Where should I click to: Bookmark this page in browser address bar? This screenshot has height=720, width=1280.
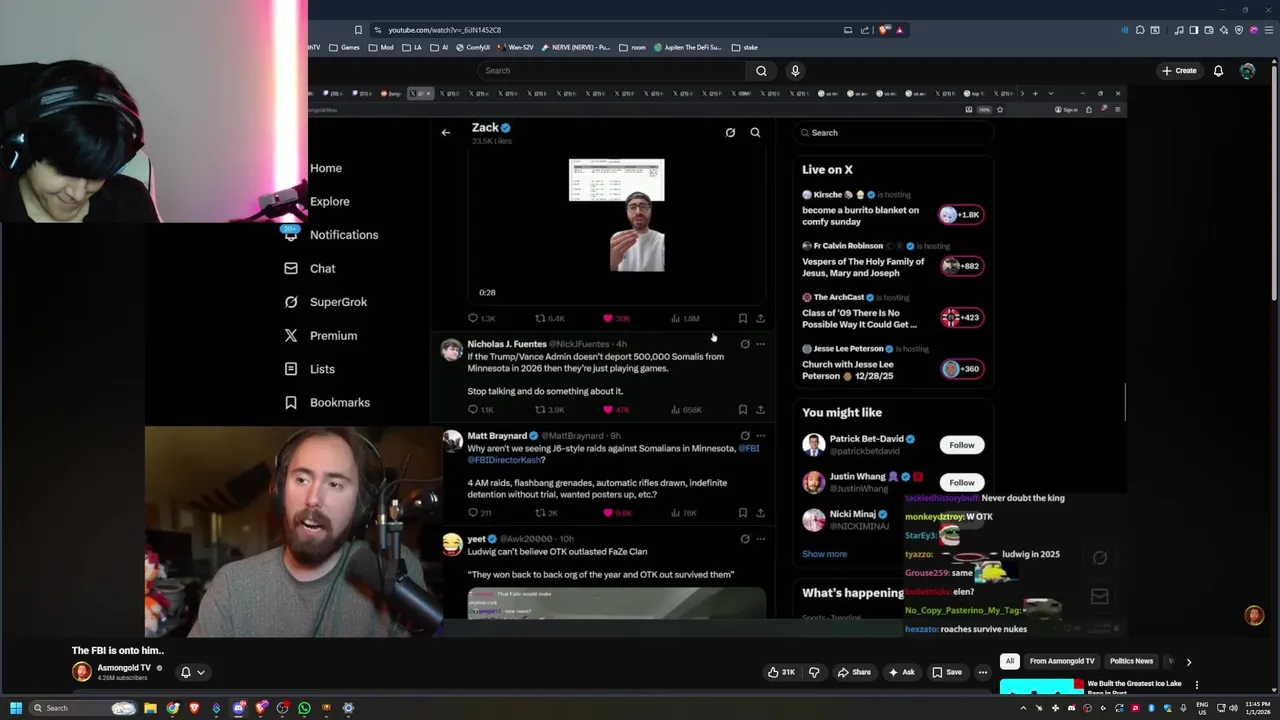(359, 30)
